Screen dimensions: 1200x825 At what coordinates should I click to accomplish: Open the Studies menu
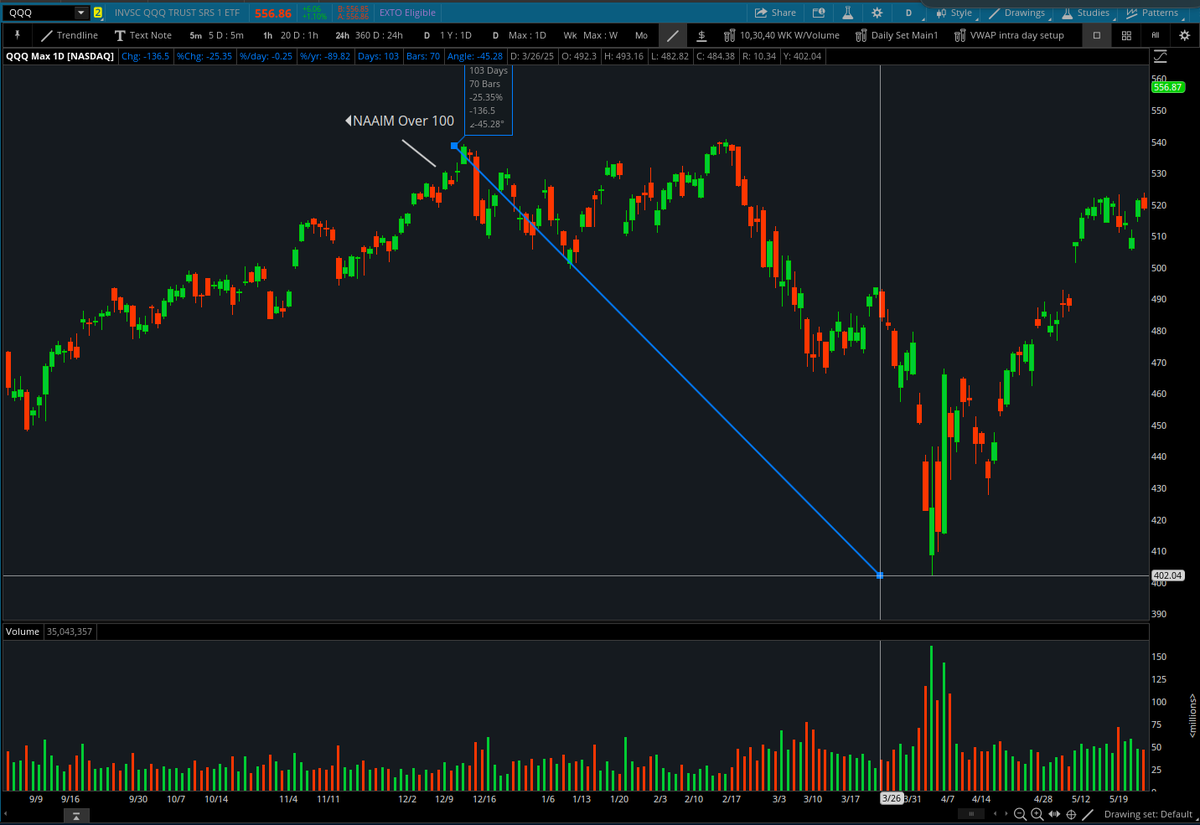tap(1085, 13)
